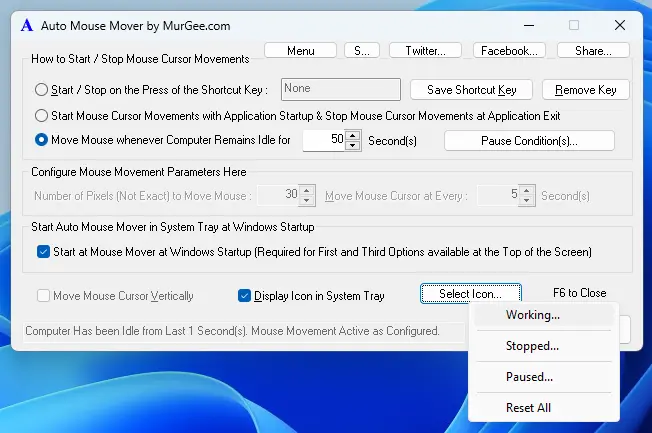Open the Twitter... button
Screen dimensions: 652x433
click(x=425, y=50)
